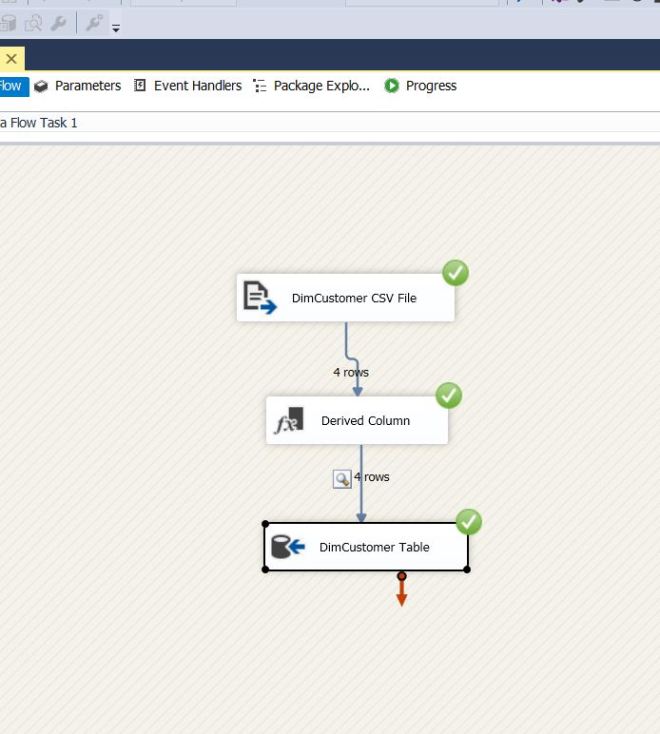Viewport: 660px width, 734px height.
Task: Click the DimCustomer Table destination icon
Action: pyautogui.click(x=288, y=547)
